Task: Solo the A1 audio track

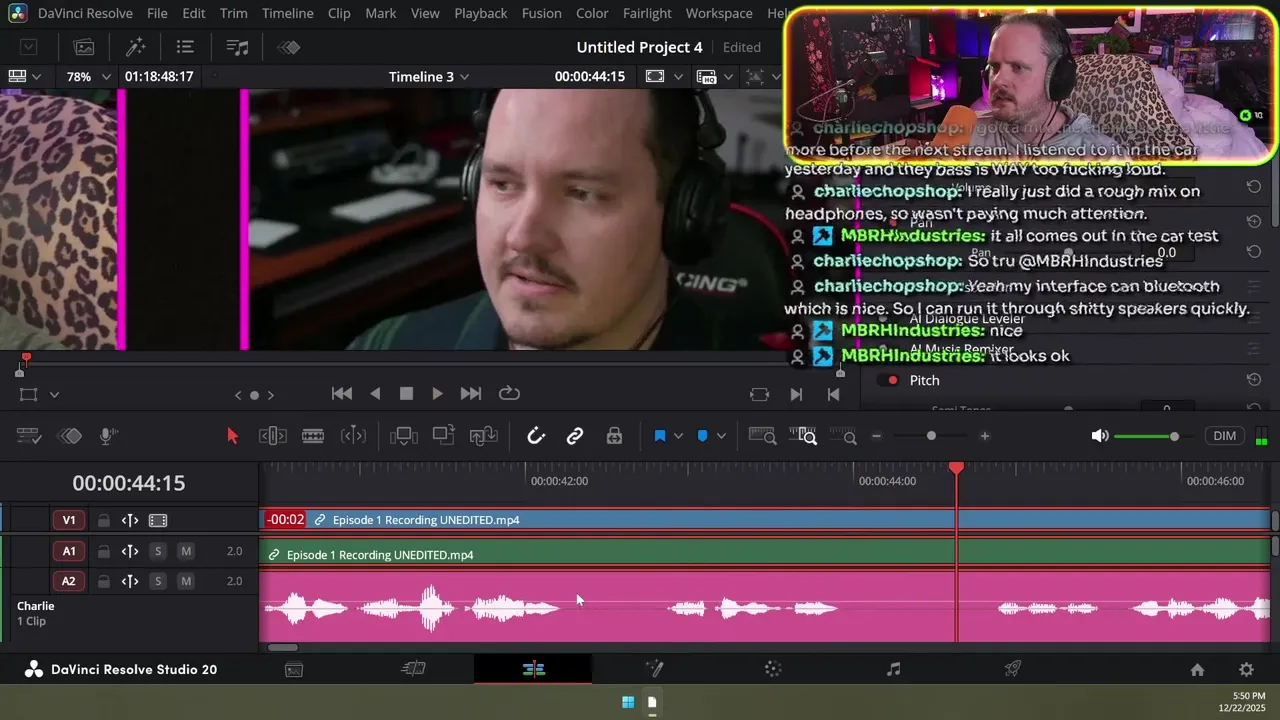Action: (158, 551)
